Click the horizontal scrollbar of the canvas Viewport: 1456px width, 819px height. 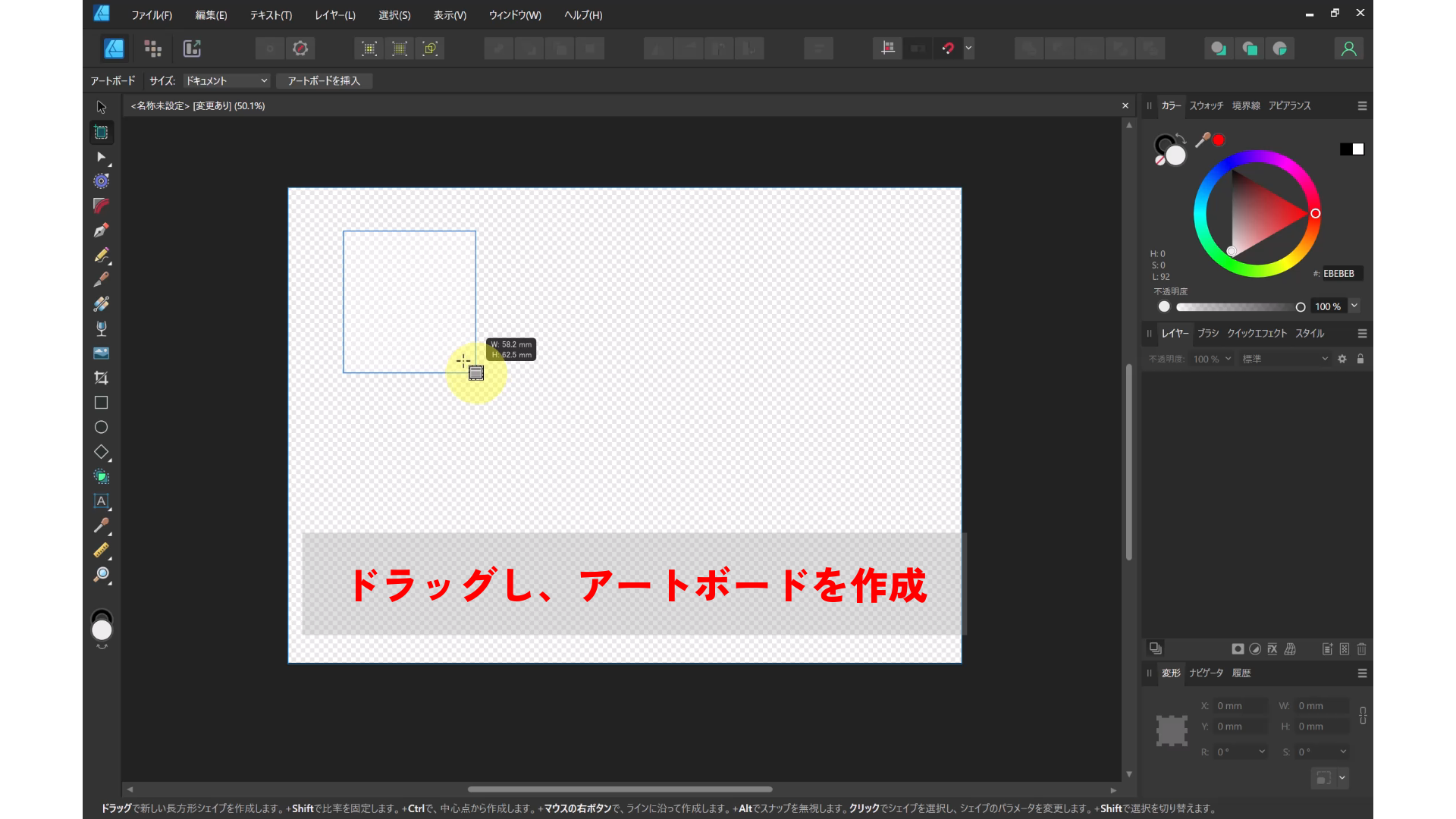click(620, 789)
